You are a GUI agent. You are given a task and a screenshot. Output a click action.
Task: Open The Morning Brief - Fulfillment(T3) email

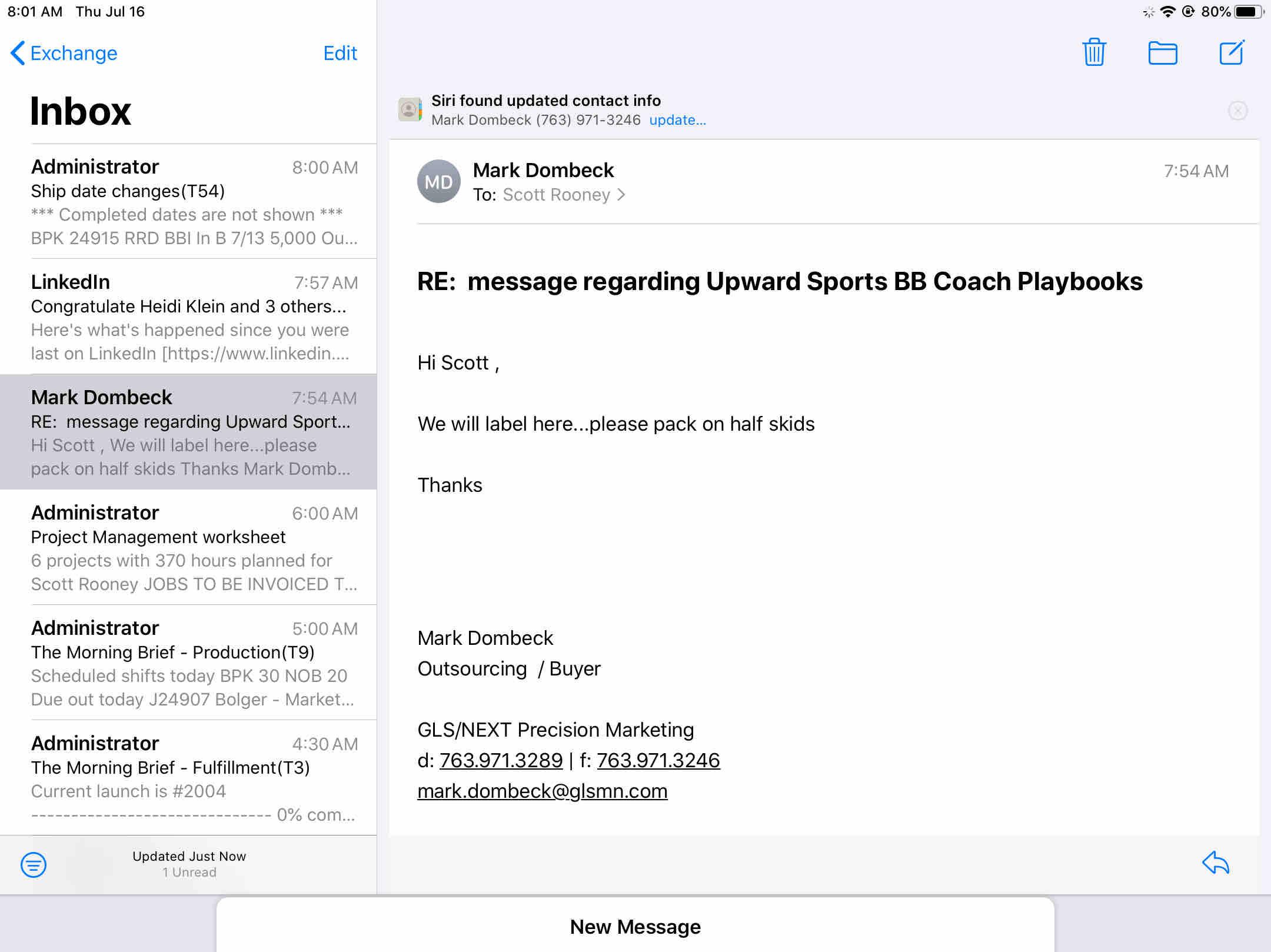point(194,778)
